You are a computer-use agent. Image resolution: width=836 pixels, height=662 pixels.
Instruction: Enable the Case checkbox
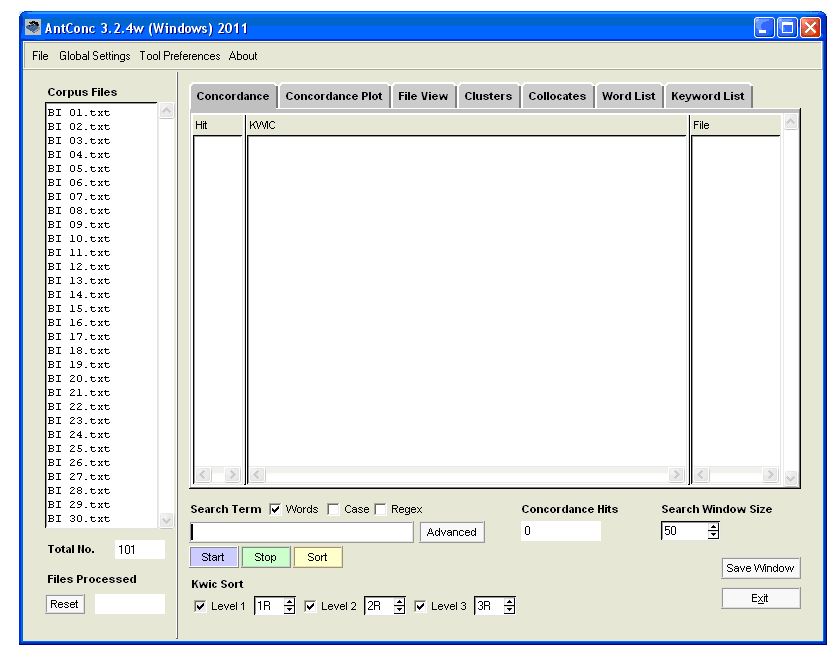pyautogui.click(x=333, y=510)
